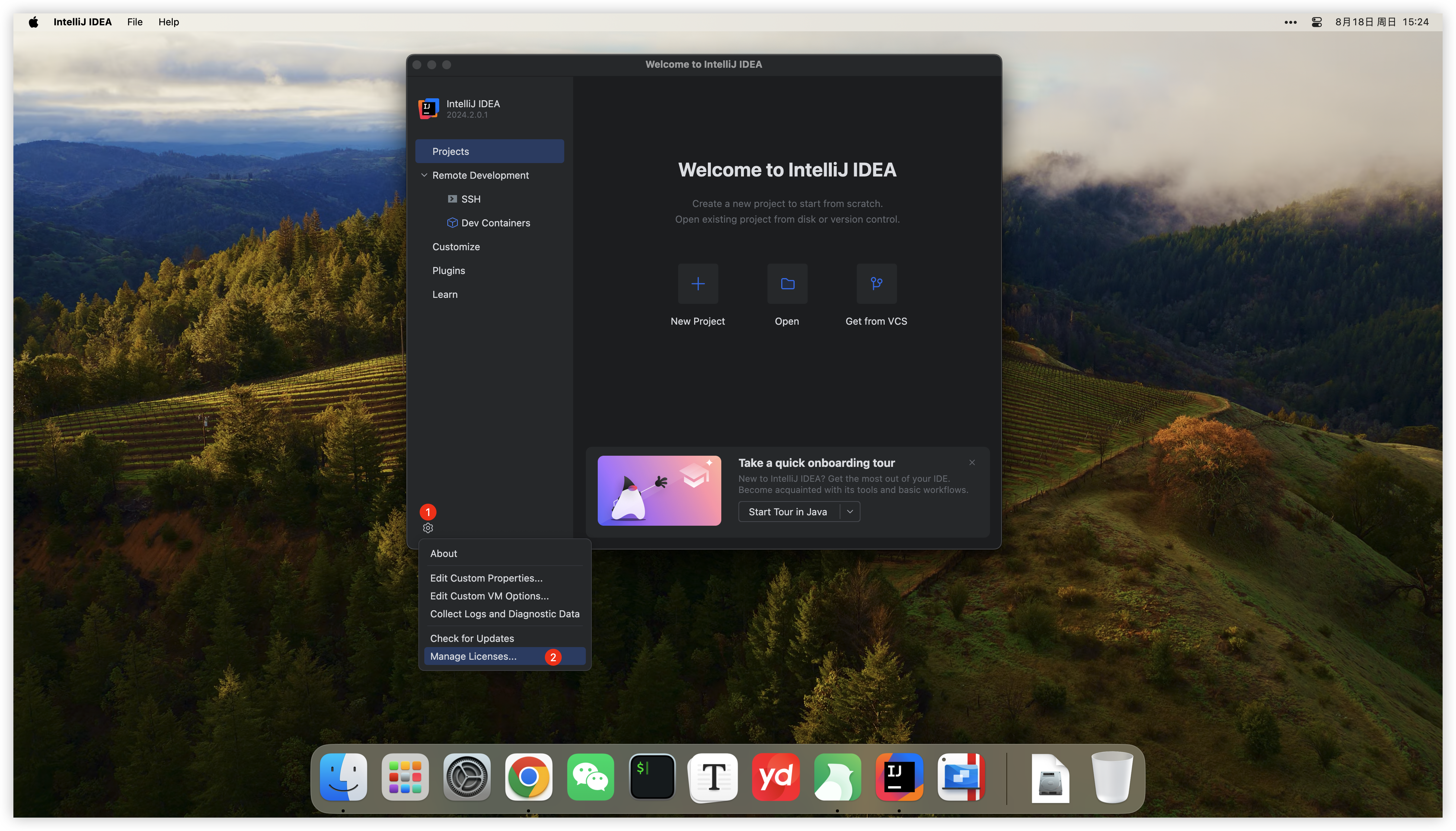Image resolution: width=1456 pixels, height=831 pixels.
Task: Open Dev Containers entry
Action: pos(495,223)
